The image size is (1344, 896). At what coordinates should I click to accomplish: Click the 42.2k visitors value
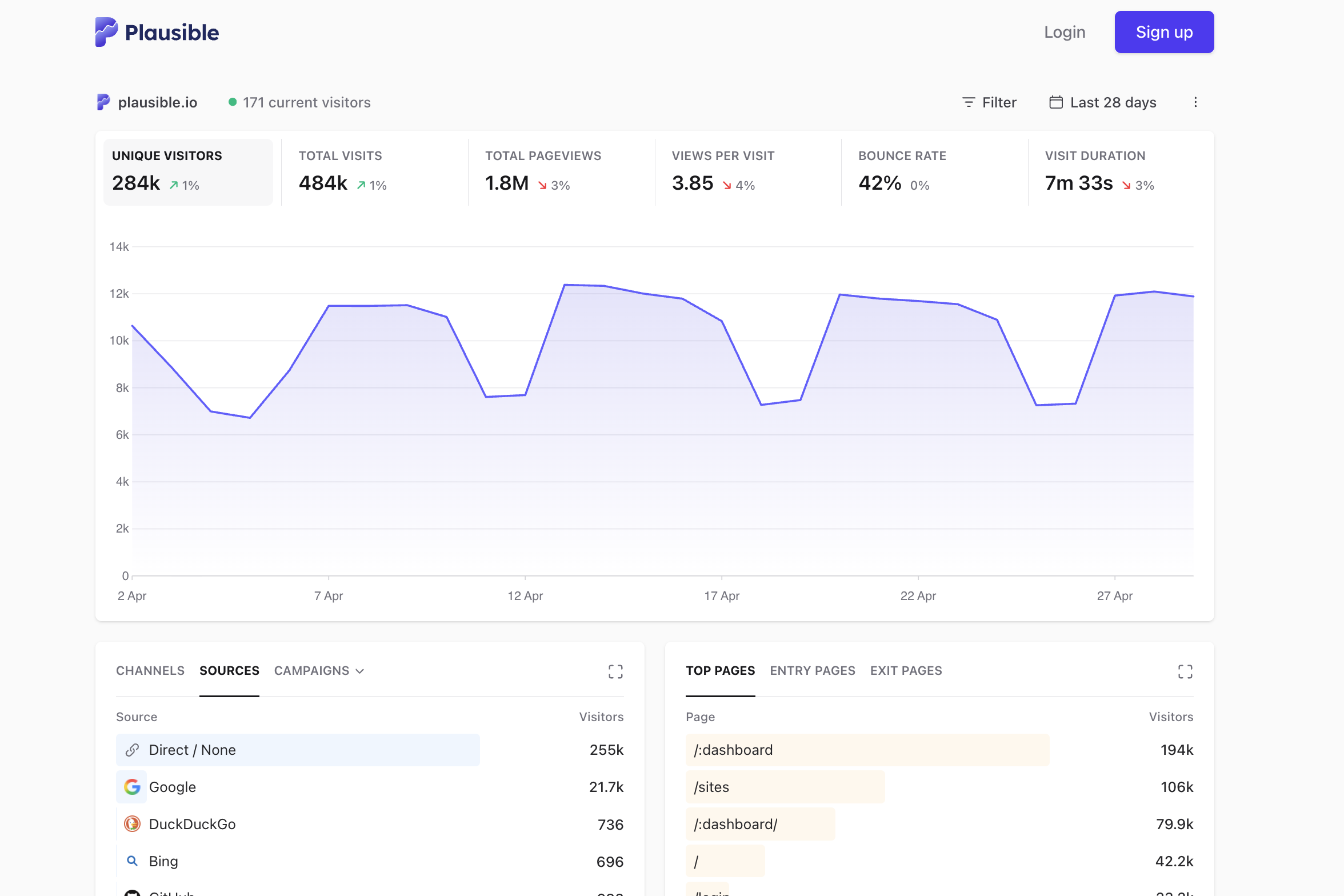[1174, 861]
